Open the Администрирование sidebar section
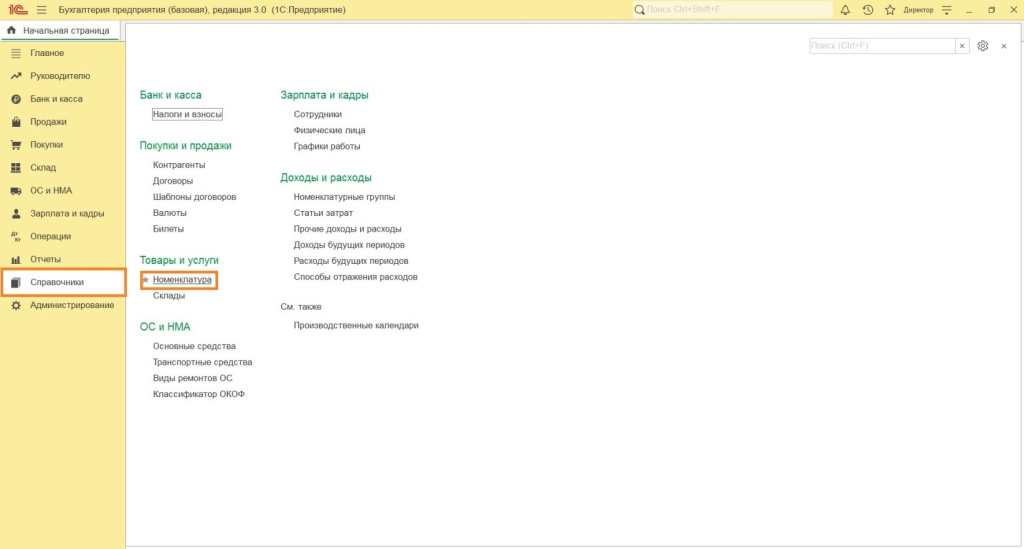The image size is (1024, 549). coord(71,305)
